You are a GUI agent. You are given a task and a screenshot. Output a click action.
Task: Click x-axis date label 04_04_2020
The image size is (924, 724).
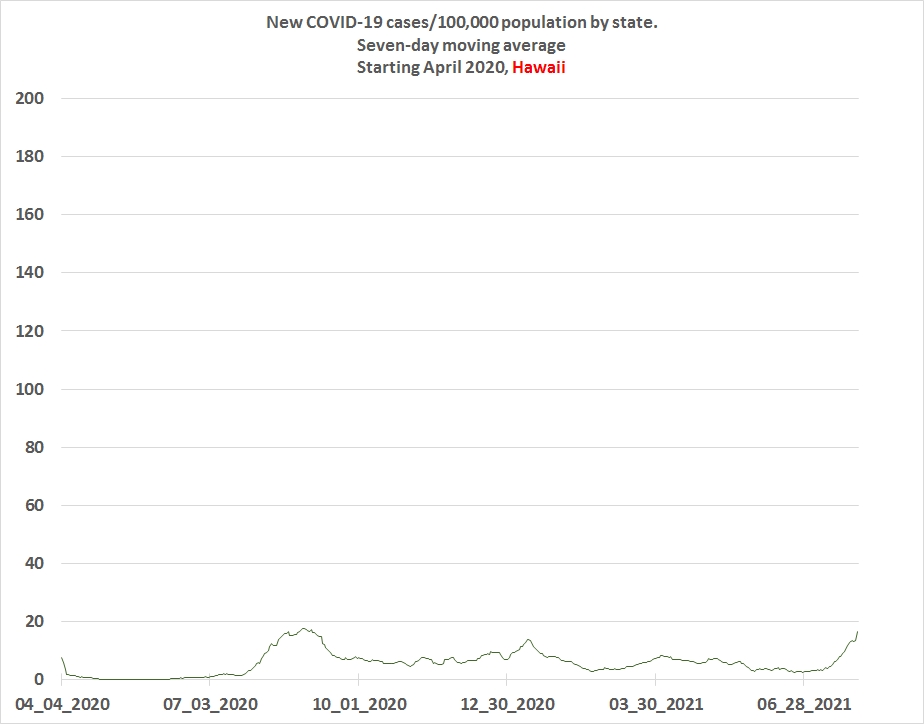62,704
